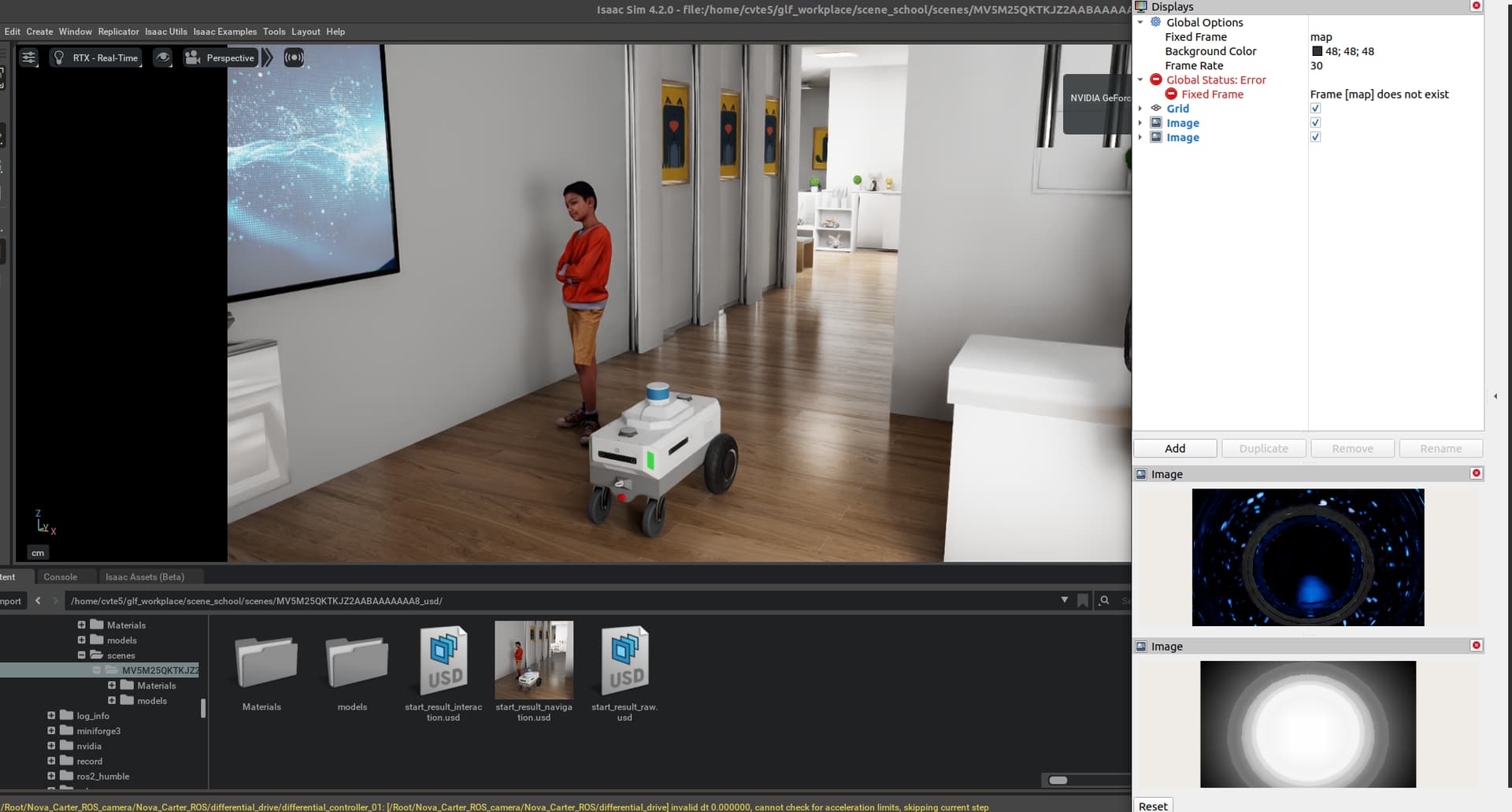Open the RTX - Real-Time renderer dropdown
Image resolution: width=1512 pixels, height=812 pixels.
click(96, 57)
